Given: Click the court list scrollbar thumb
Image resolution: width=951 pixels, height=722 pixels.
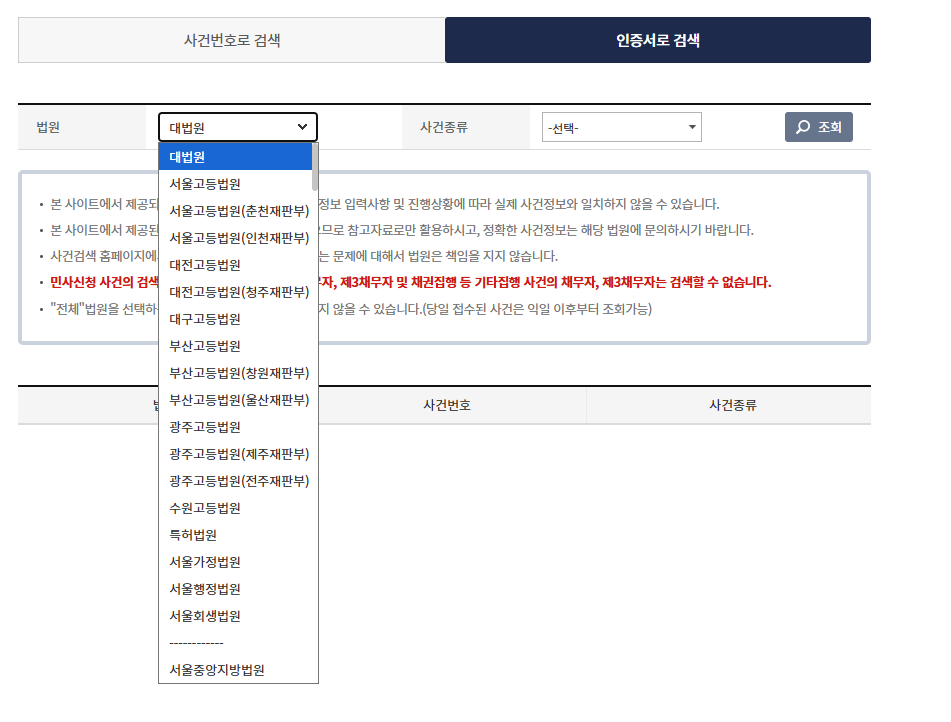Looking at the screenshot, I should (x=315, y=167).
